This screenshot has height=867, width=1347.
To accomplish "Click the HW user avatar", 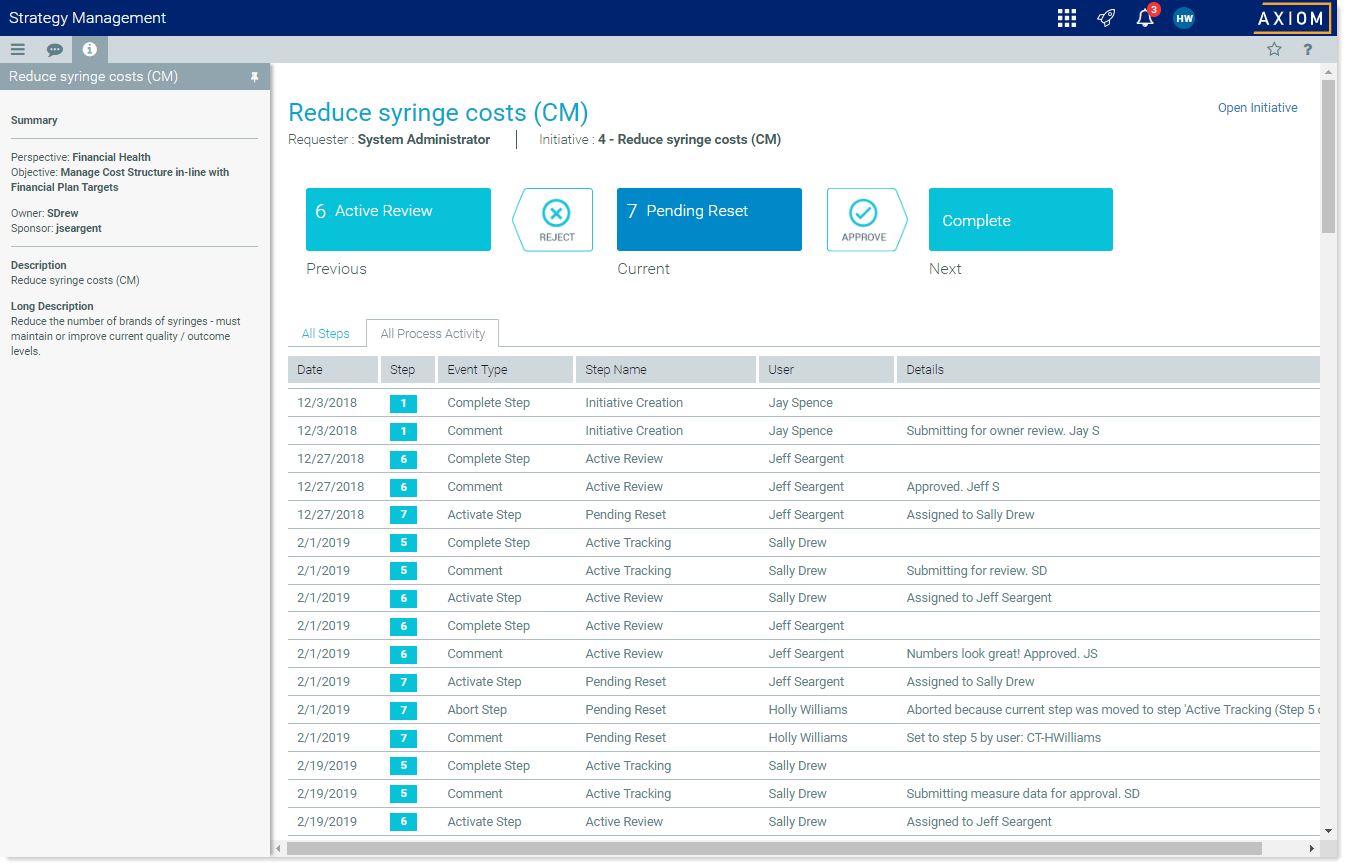I will coord(1184,18).
